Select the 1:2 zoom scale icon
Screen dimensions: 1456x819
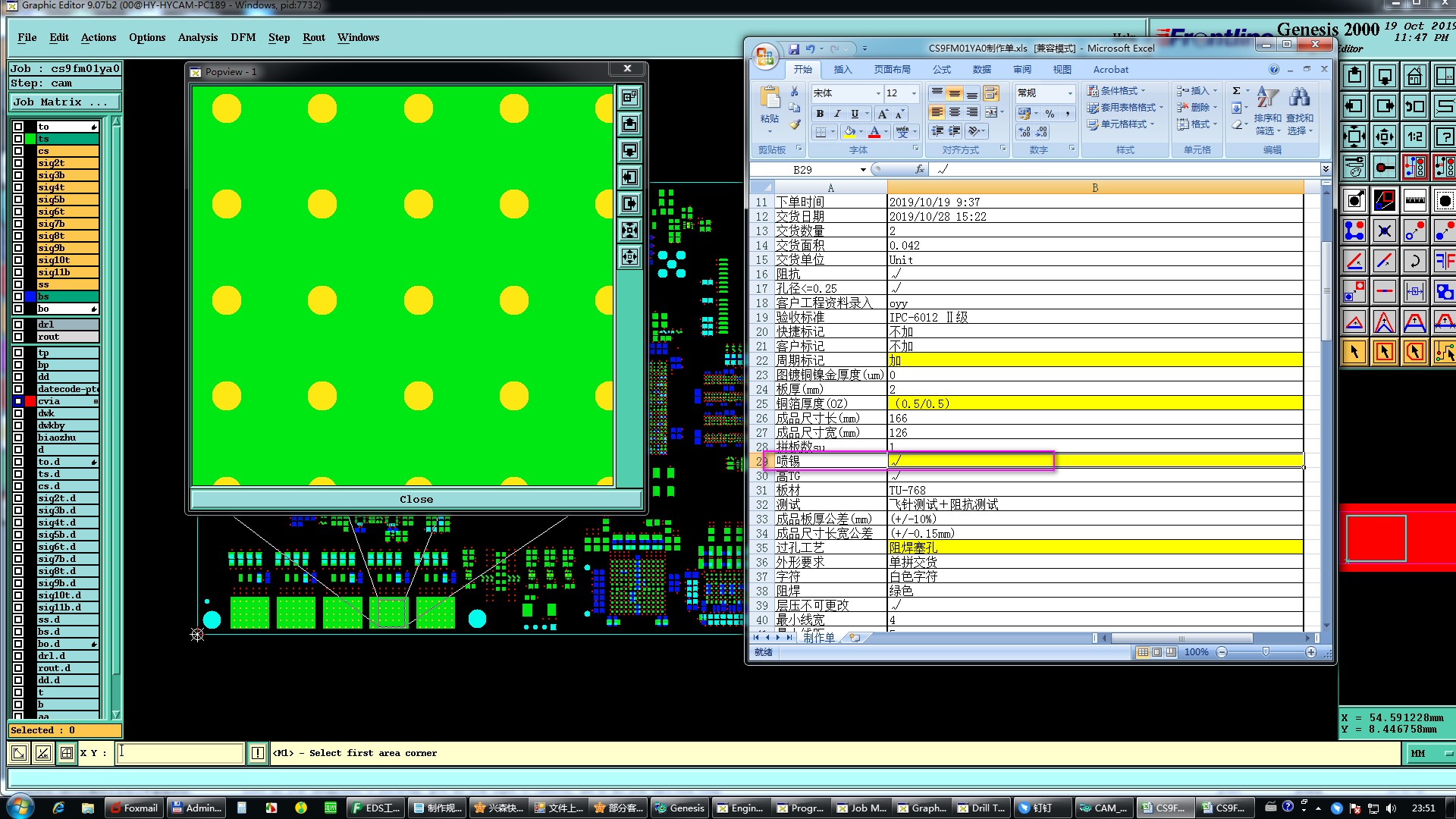tap(1414, 137)
